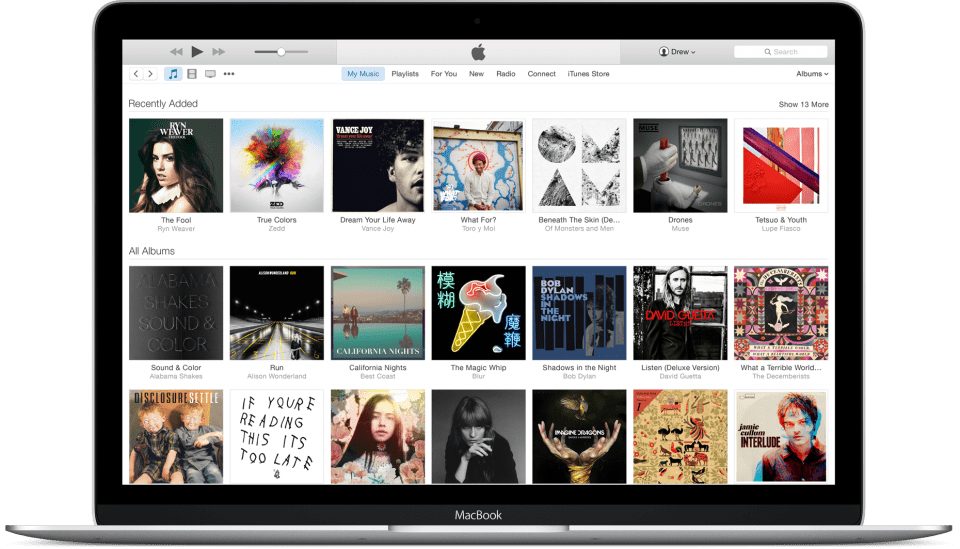Click the 'Zedd' artist name

click(277, 228)
